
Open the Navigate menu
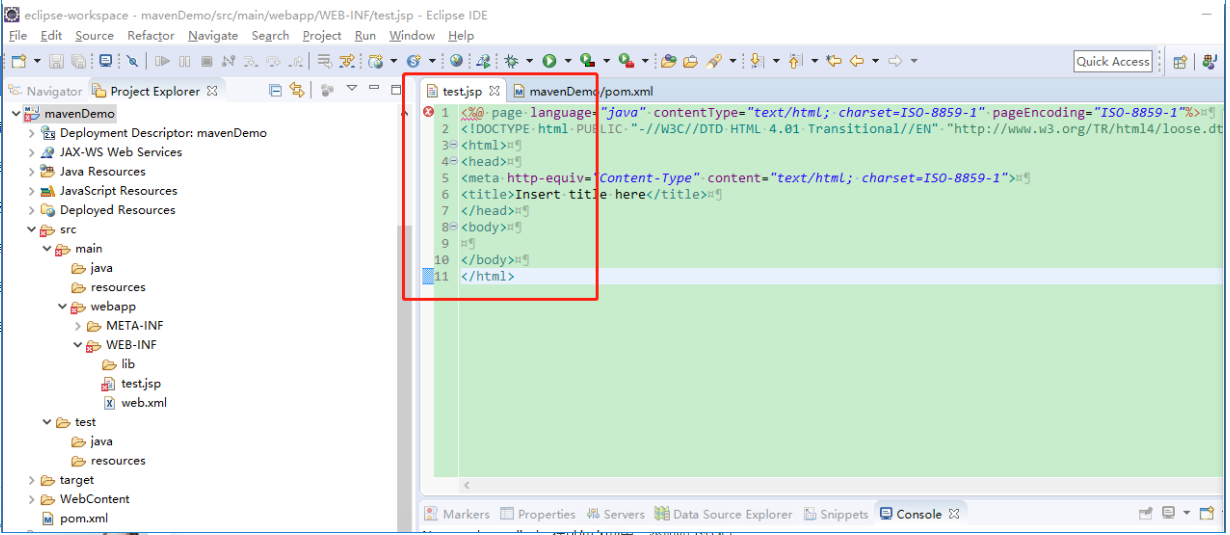[213, 35]
